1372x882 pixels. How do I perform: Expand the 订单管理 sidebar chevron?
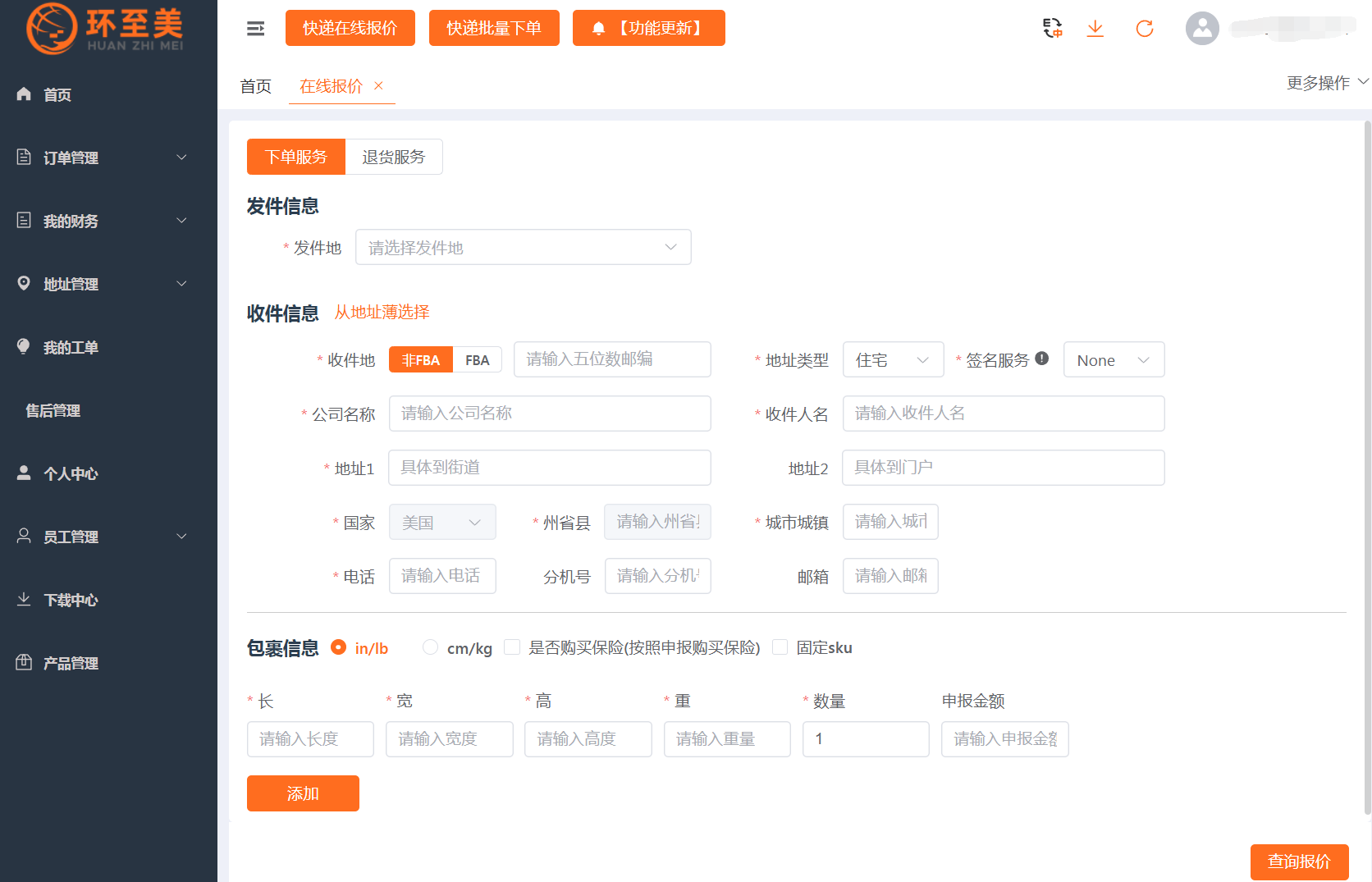(182, 158)
